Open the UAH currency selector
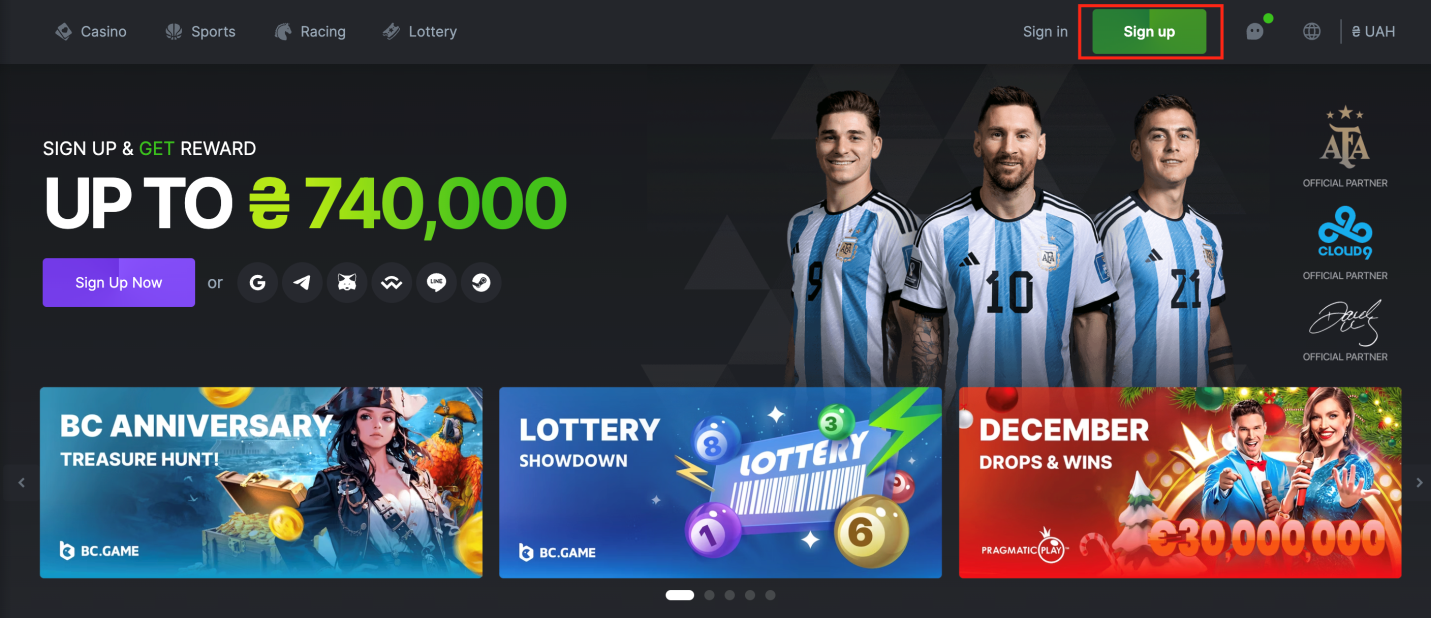Screen dimensions: 1431x618 (1373, 31)
